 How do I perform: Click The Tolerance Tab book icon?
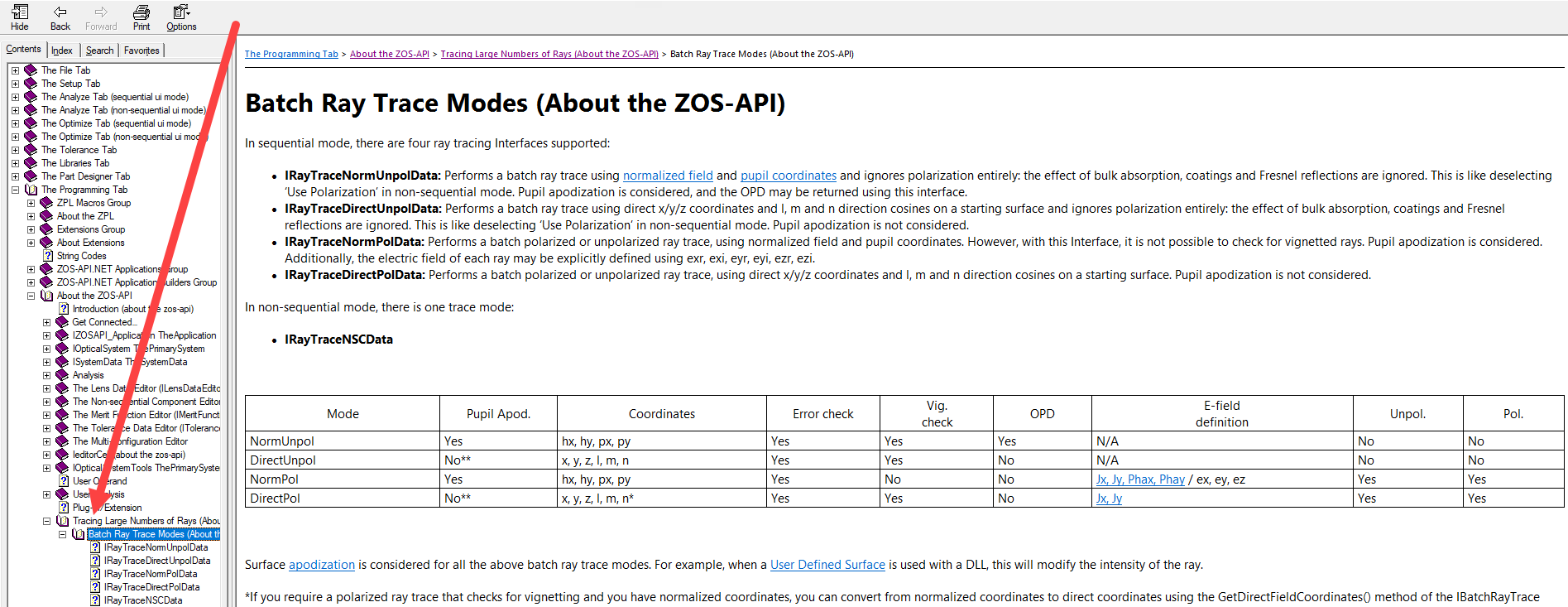(x=31, y=150)
